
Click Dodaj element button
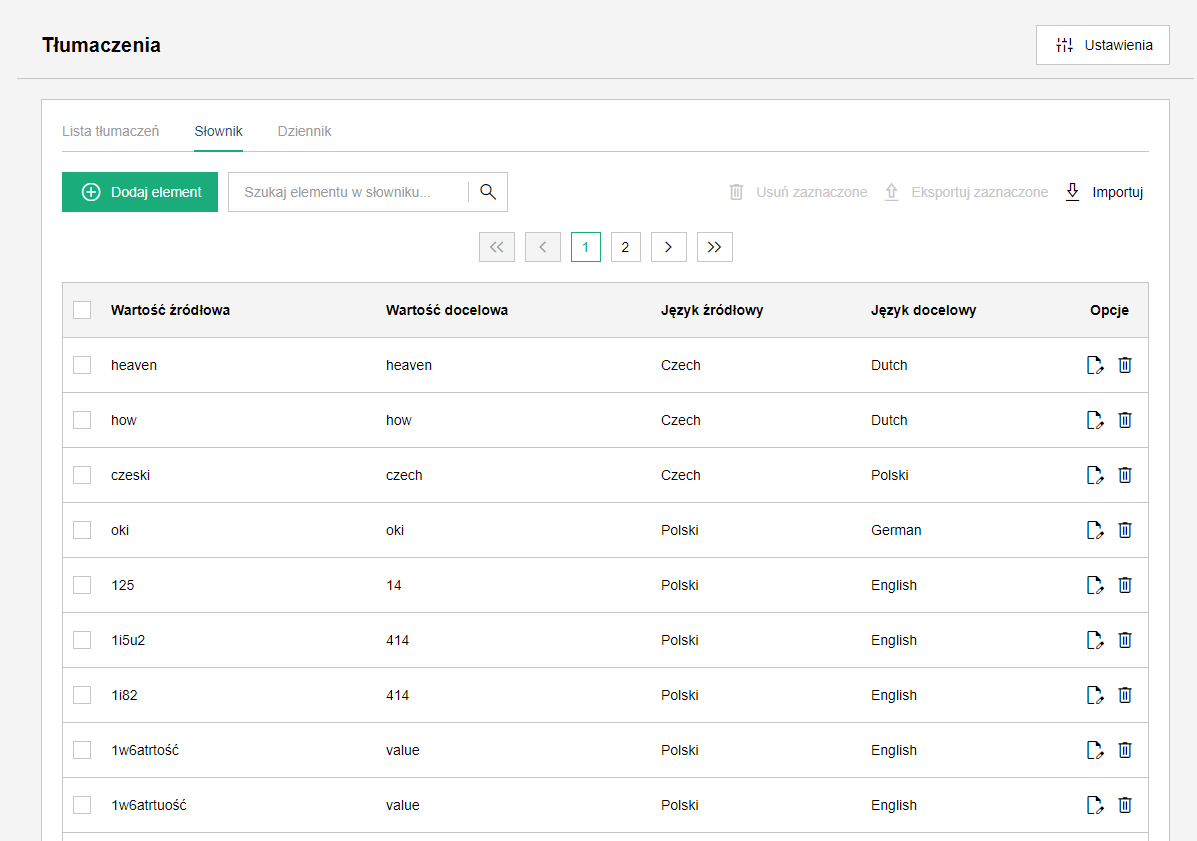pyautogui.click(x=140, y=192)
